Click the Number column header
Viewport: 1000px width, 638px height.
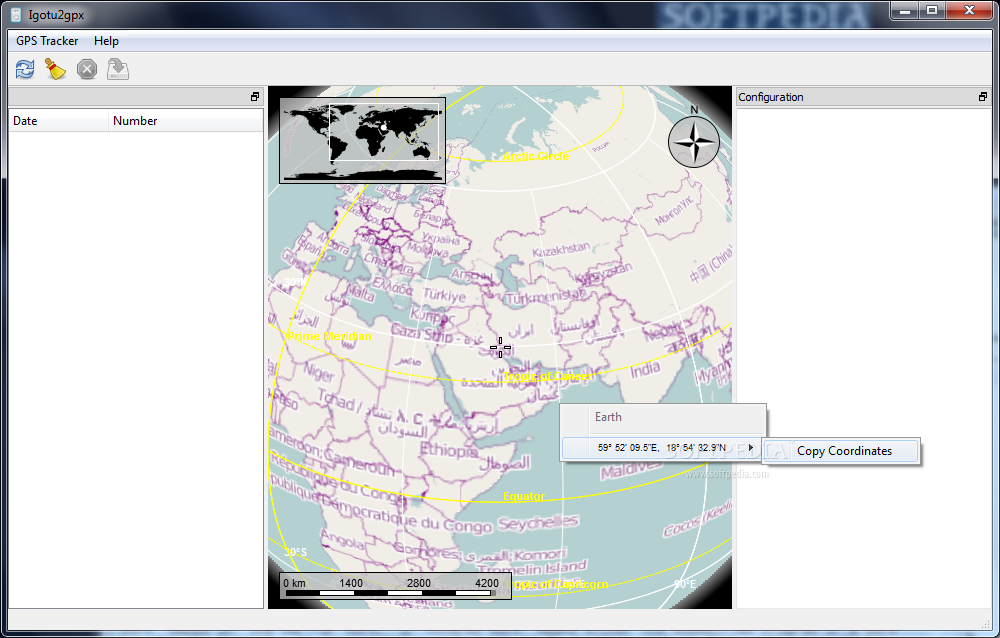(x=186, y=121)
